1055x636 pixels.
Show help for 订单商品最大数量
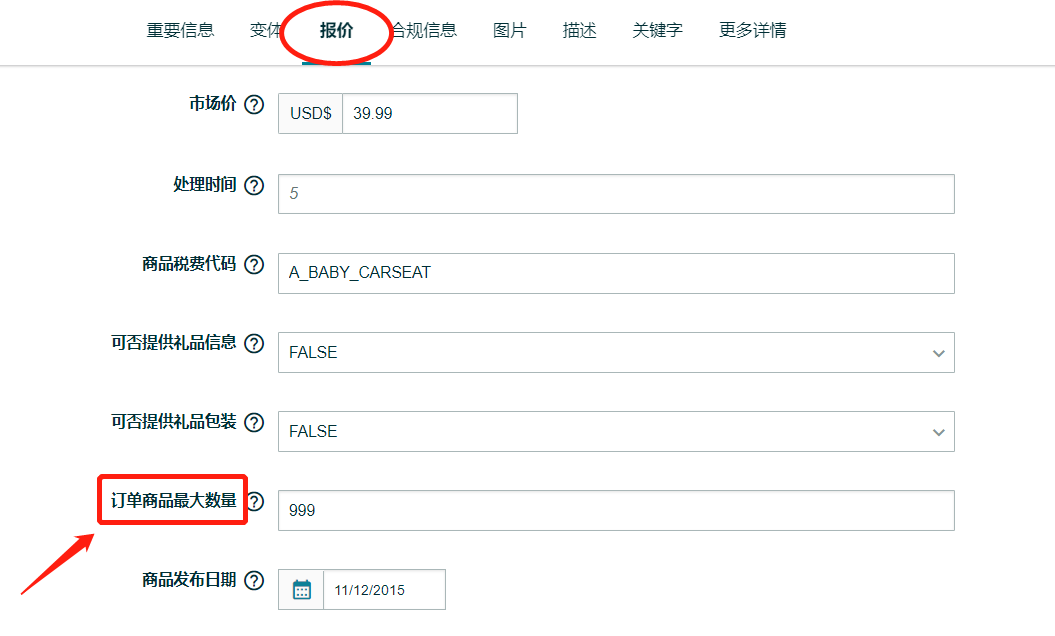pyautogui.click(x=255, y=502)
